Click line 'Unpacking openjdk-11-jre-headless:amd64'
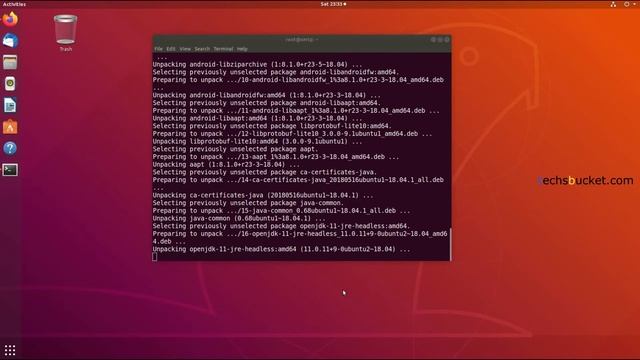The image size is (640, 360). [281, 249]
